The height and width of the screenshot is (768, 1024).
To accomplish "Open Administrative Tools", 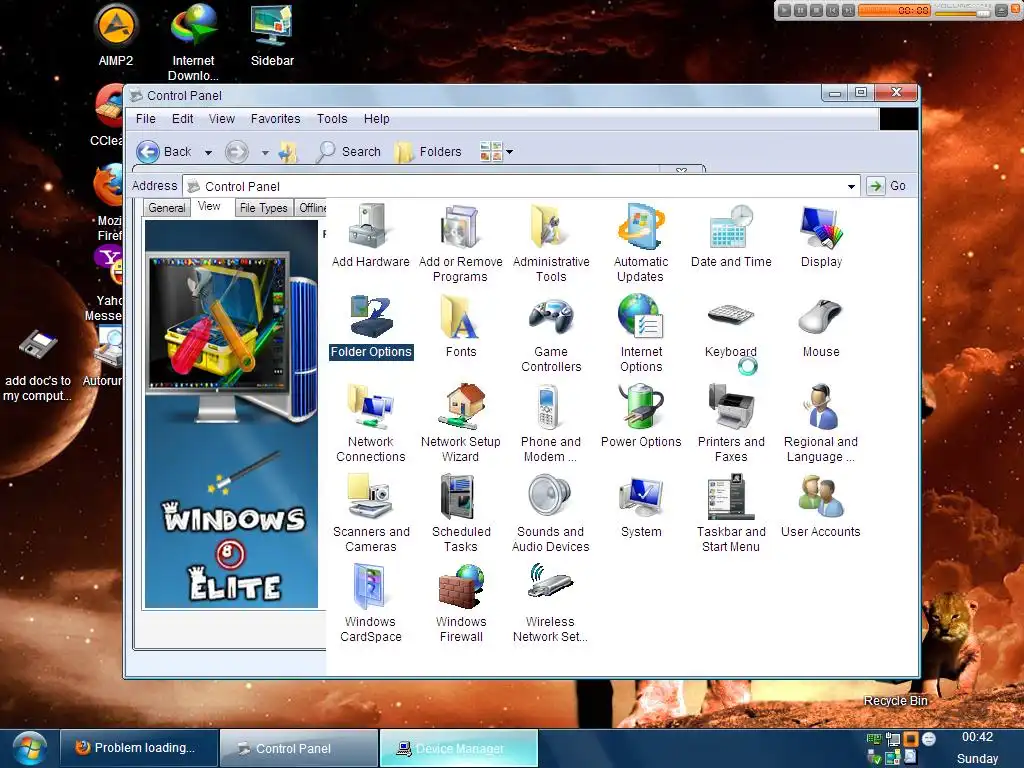I will tap(551, 243).
